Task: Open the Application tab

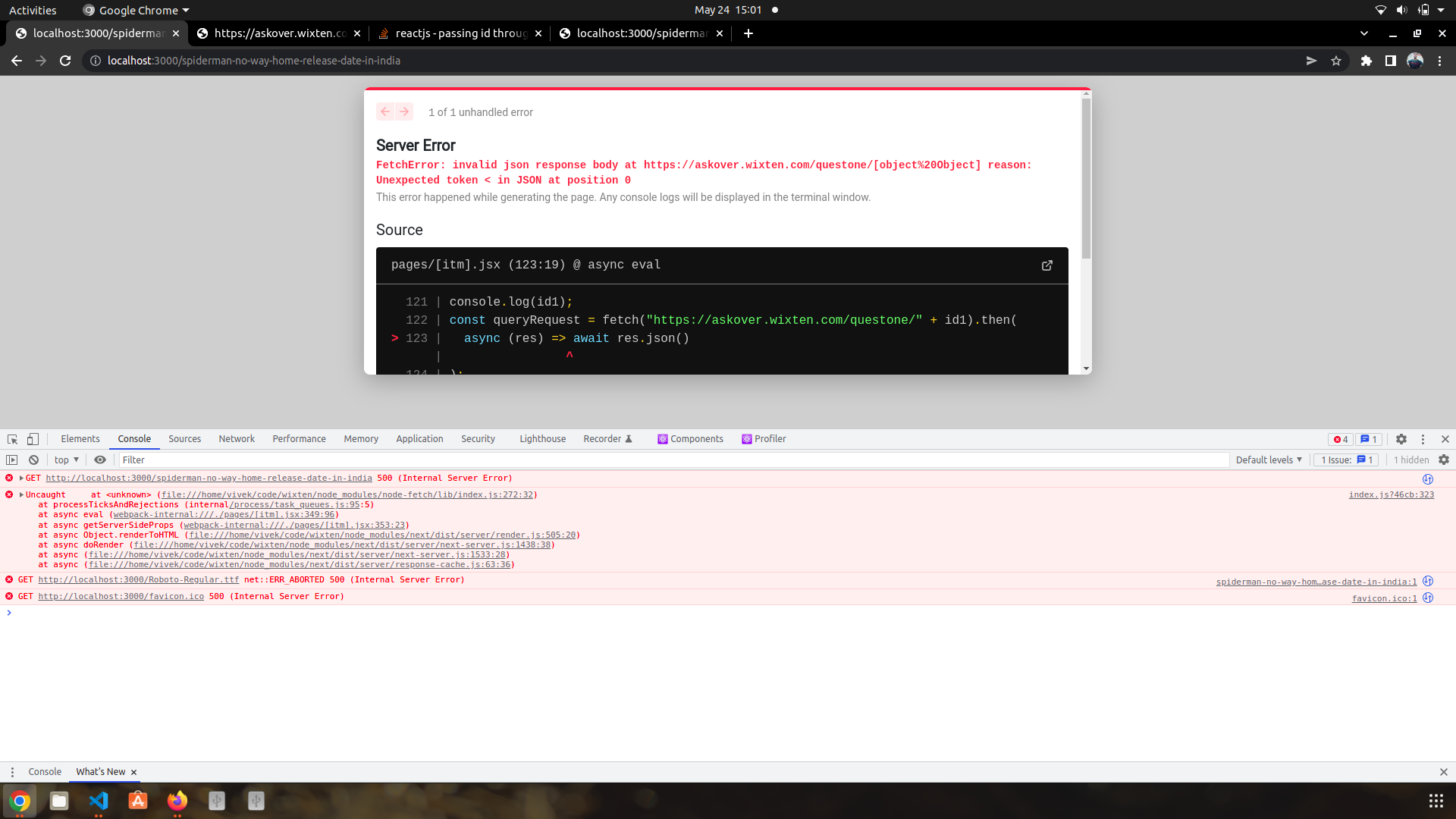Action: [419, 439]
